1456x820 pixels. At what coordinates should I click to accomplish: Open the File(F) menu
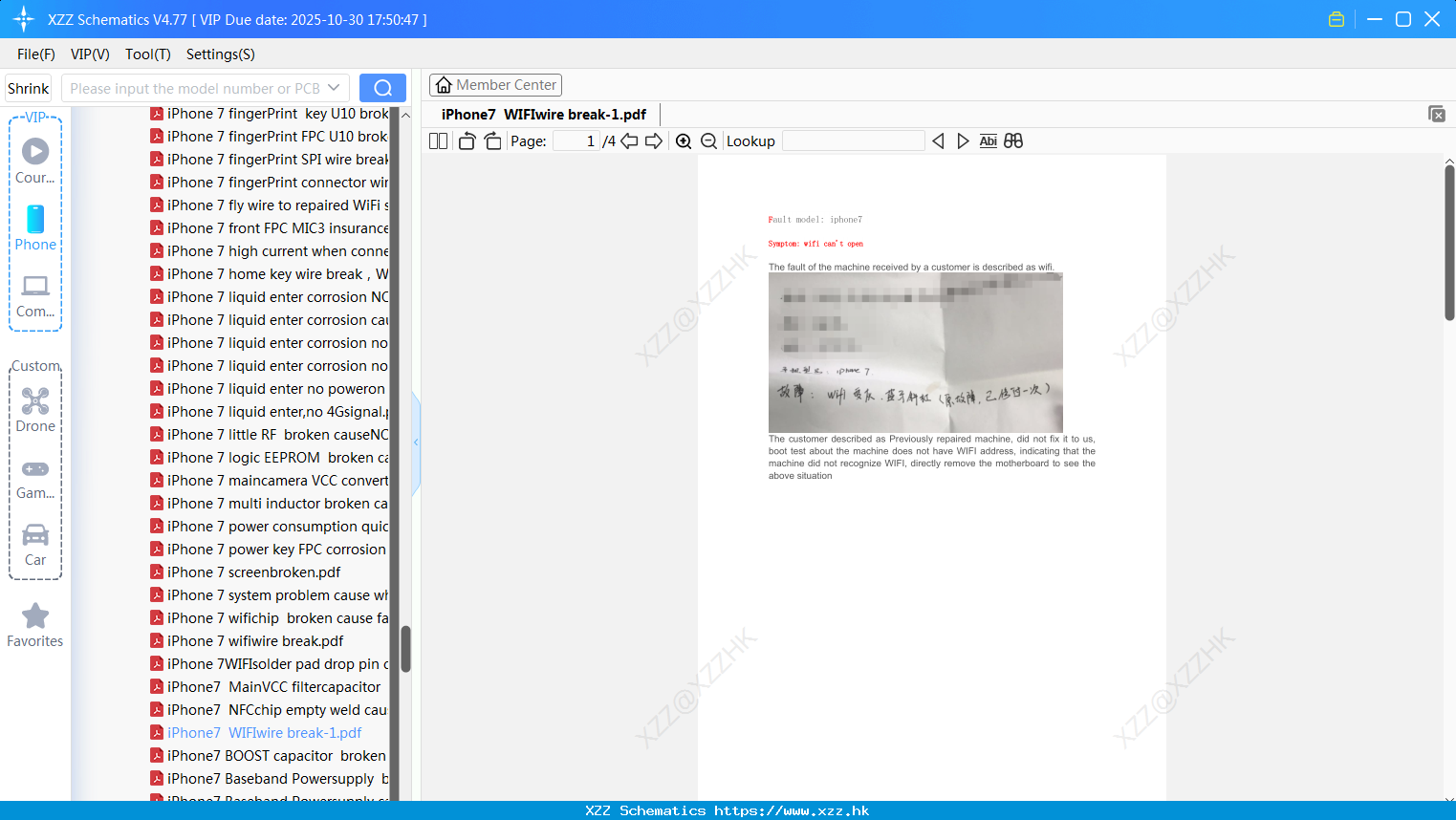36,54
